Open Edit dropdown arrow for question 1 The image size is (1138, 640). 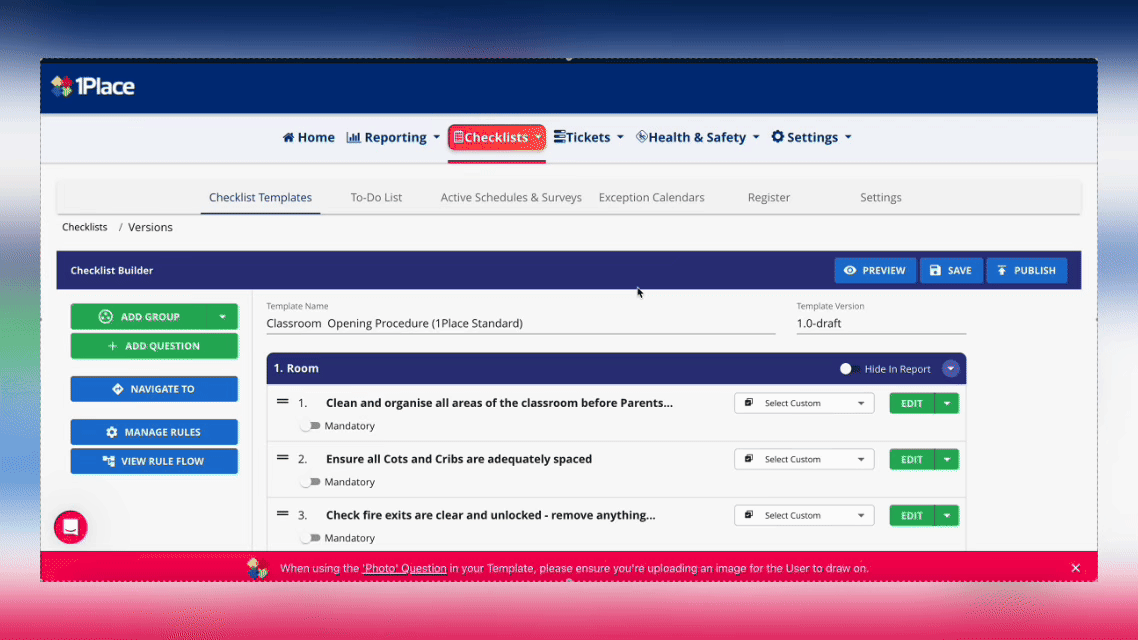click(x=946, y=403)
